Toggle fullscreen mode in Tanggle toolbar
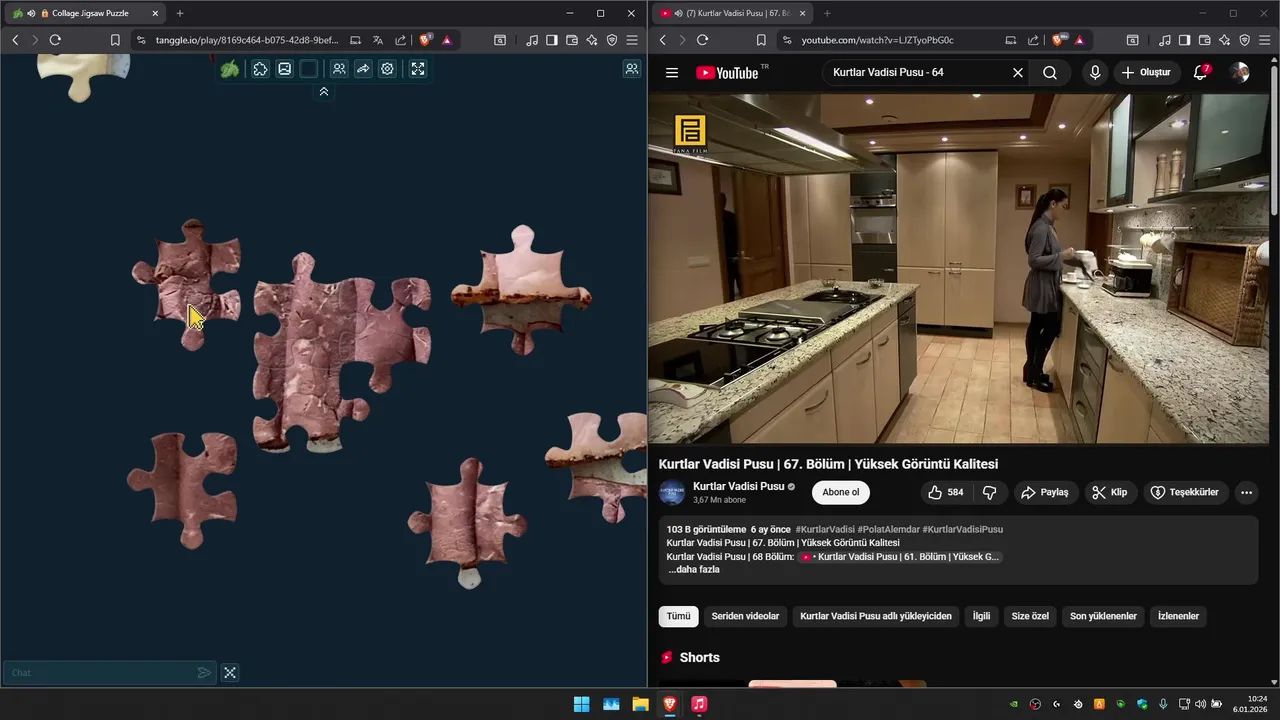The width and height of the screenshot is (1280, 720). (x=418, y=69)
